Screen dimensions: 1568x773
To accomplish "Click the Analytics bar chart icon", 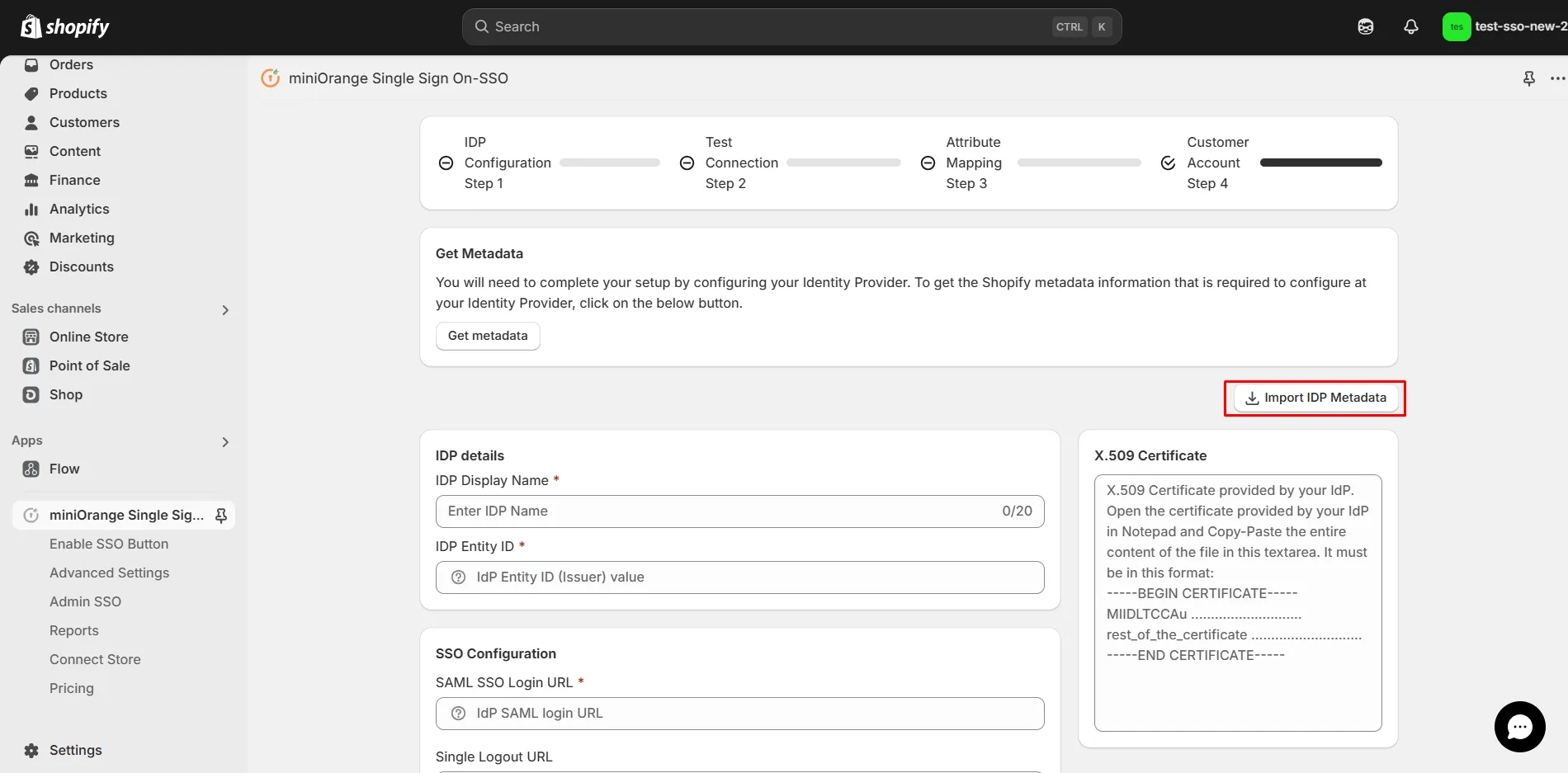I will (x=31, y=209).
